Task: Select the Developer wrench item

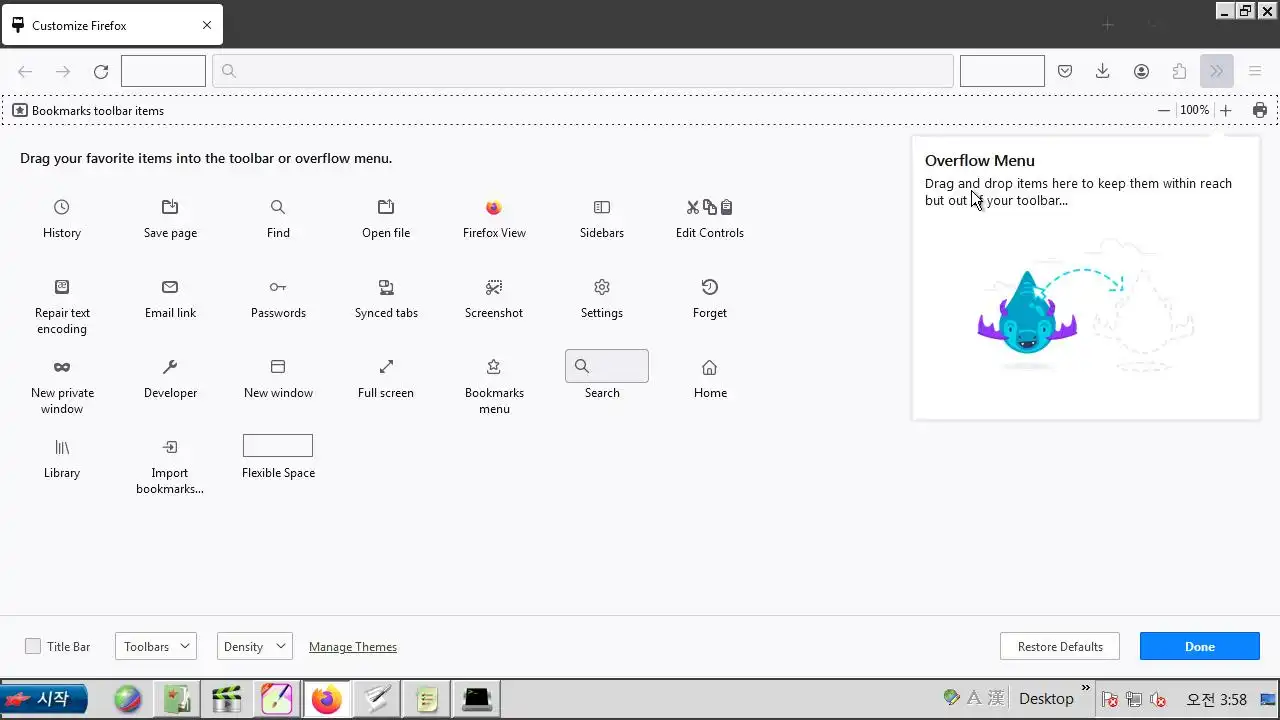Action: [x=170, y=378]
